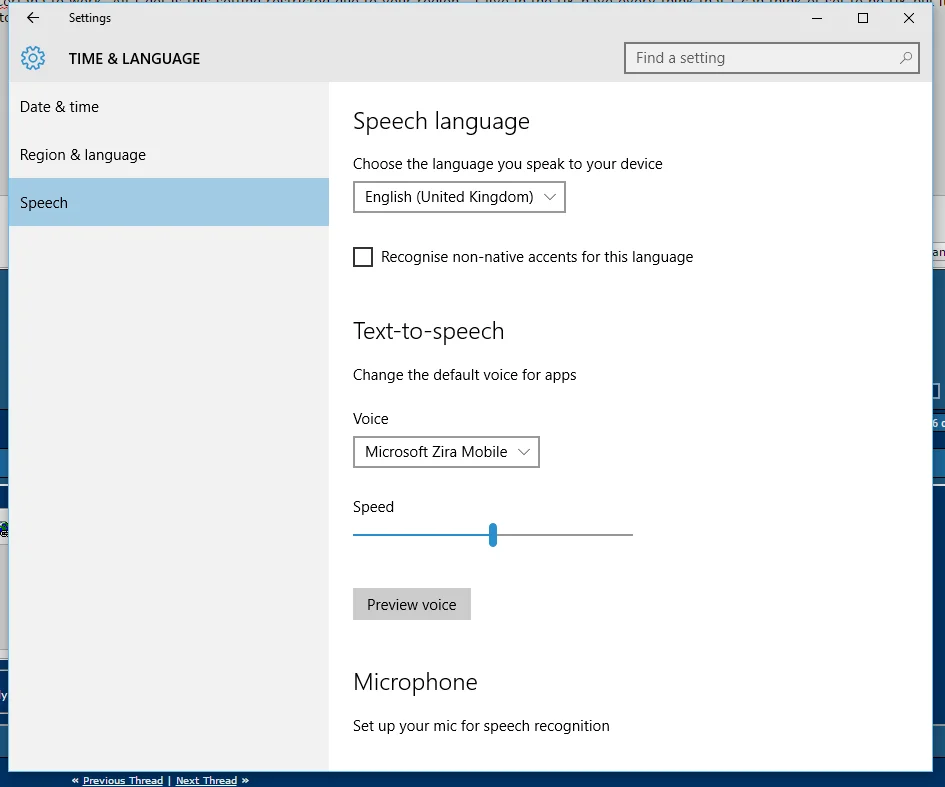Click the Voice label

click(x=371, y=419)
